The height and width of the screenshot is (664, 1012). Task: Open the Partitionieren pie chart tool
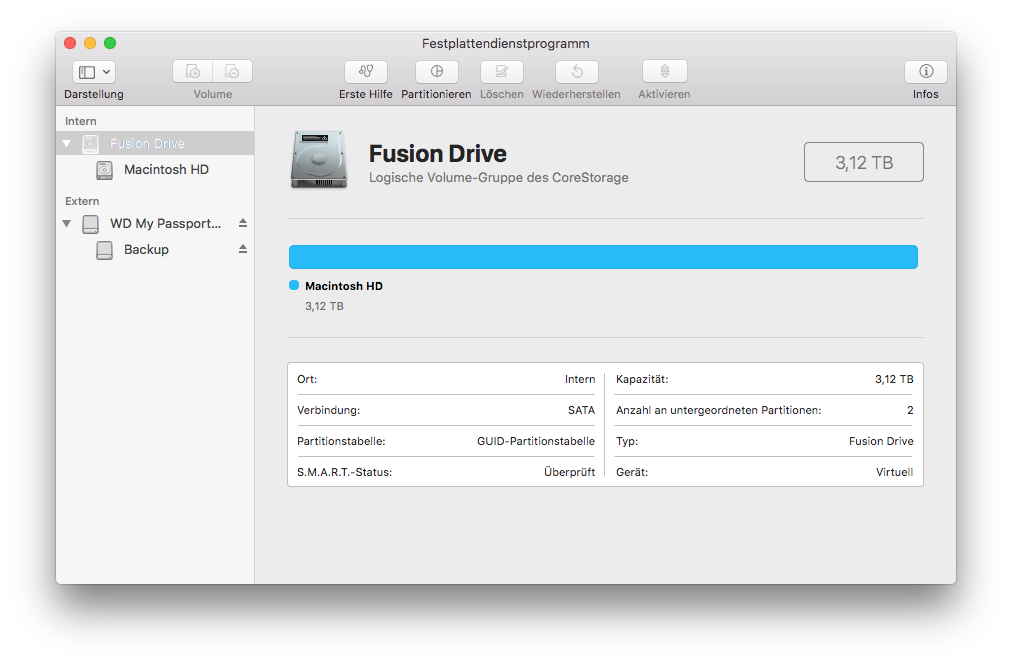pyautogui.click(x=437, y=72)
